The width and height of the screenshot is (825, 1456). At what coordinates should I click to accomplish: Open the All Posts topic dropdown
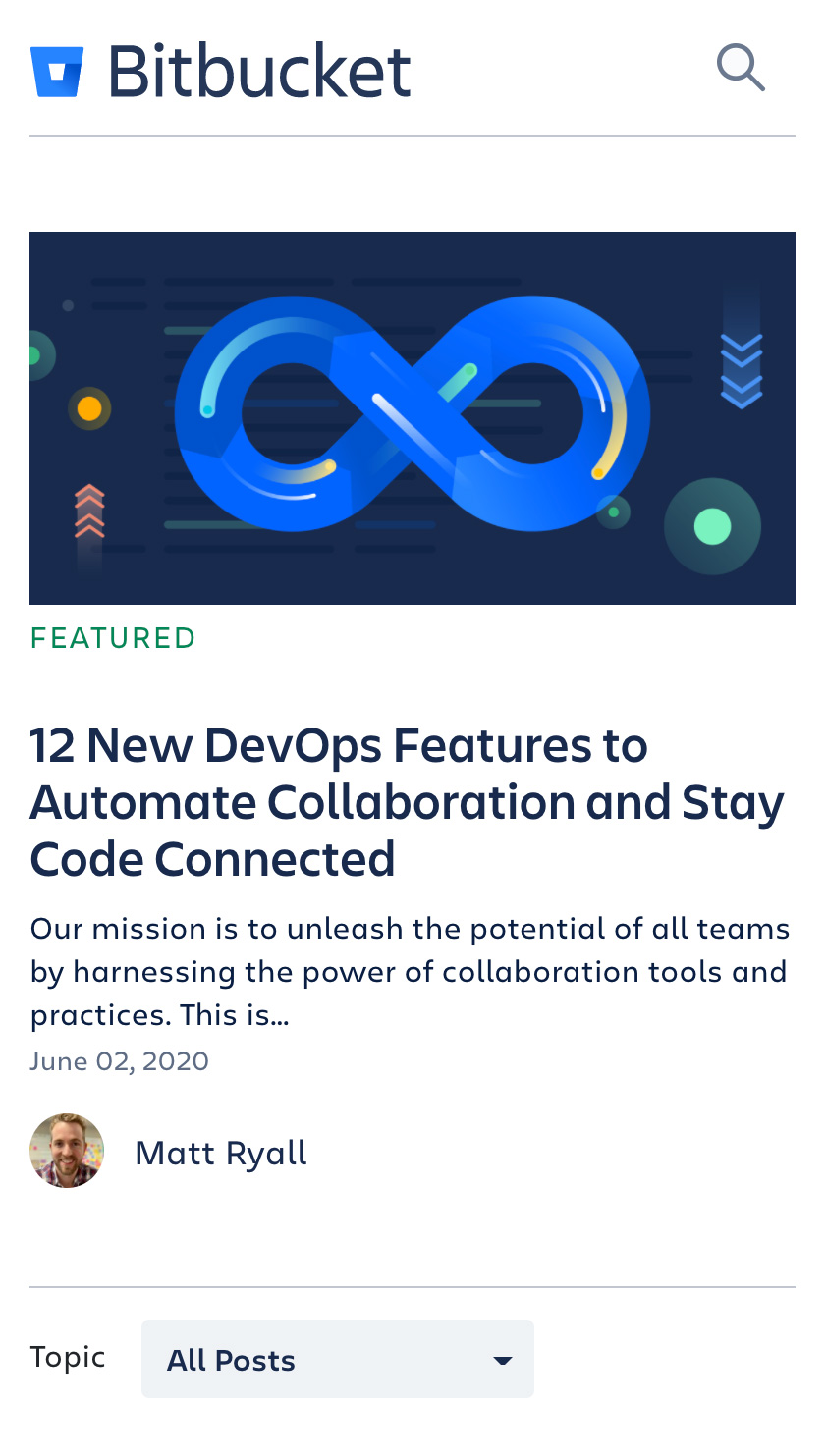(x=338, y=1359)
